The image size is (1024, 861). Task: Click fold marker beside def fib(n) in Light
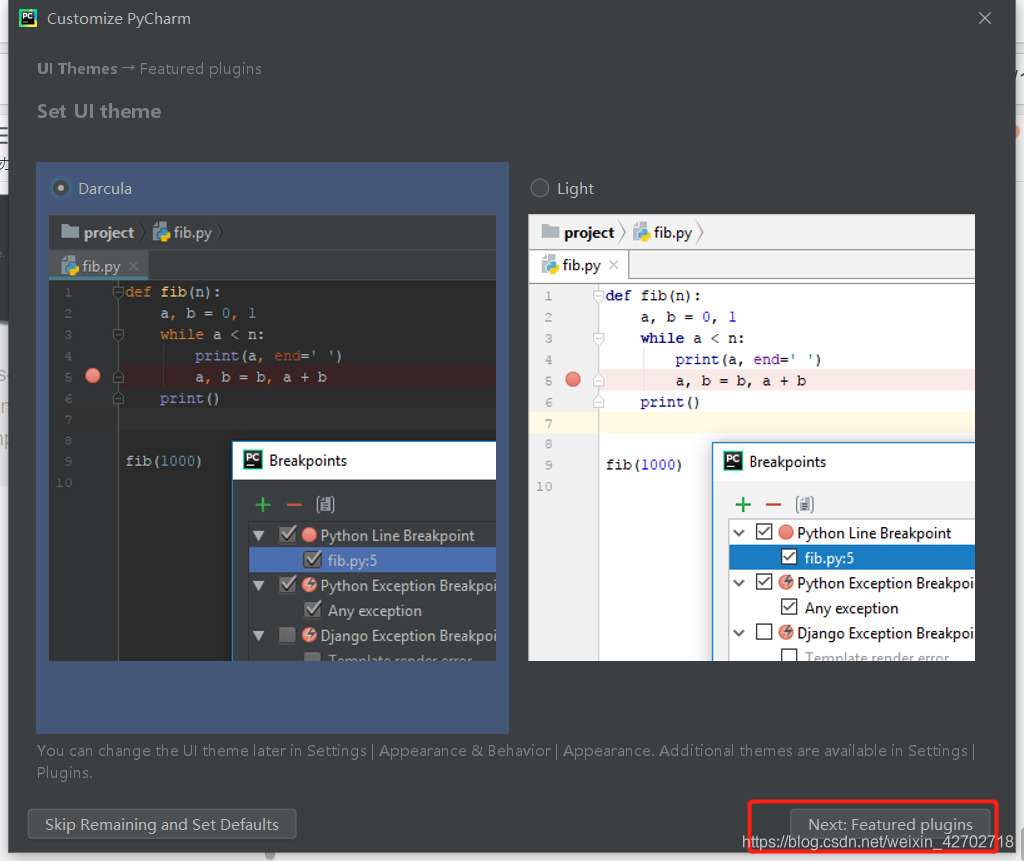pyautogui.click(x=598, y=296)
